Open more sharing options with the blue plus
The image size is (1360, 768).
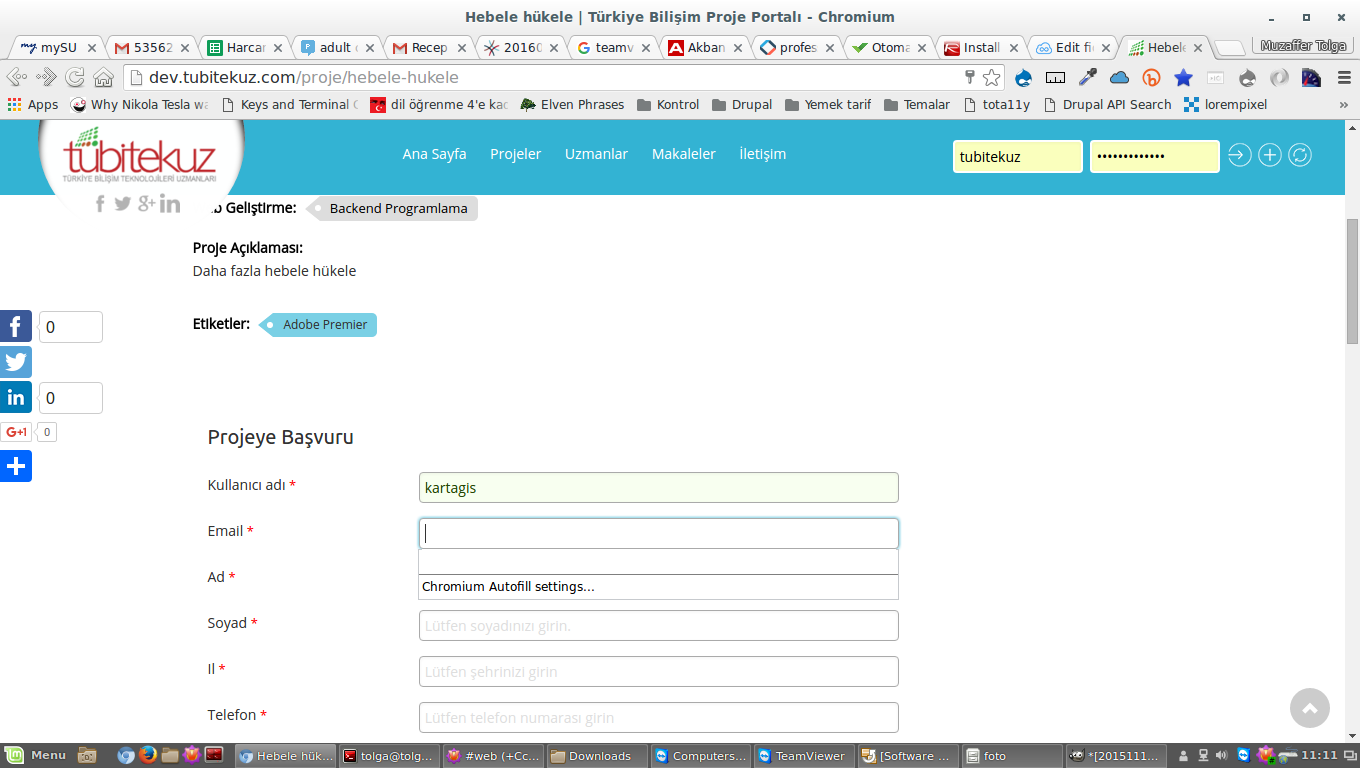click(x=16, y=466)
